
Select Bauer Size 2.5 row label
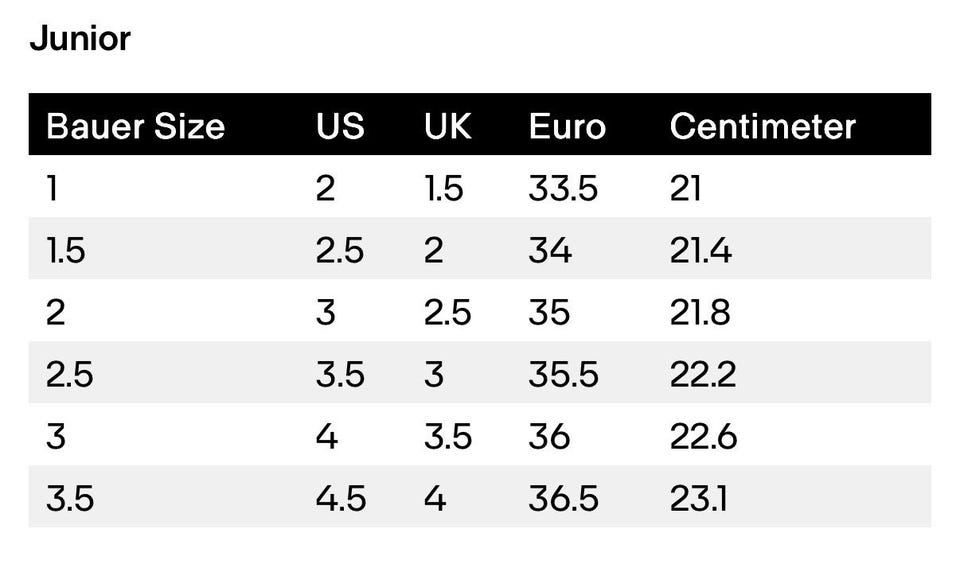point(70,374)
